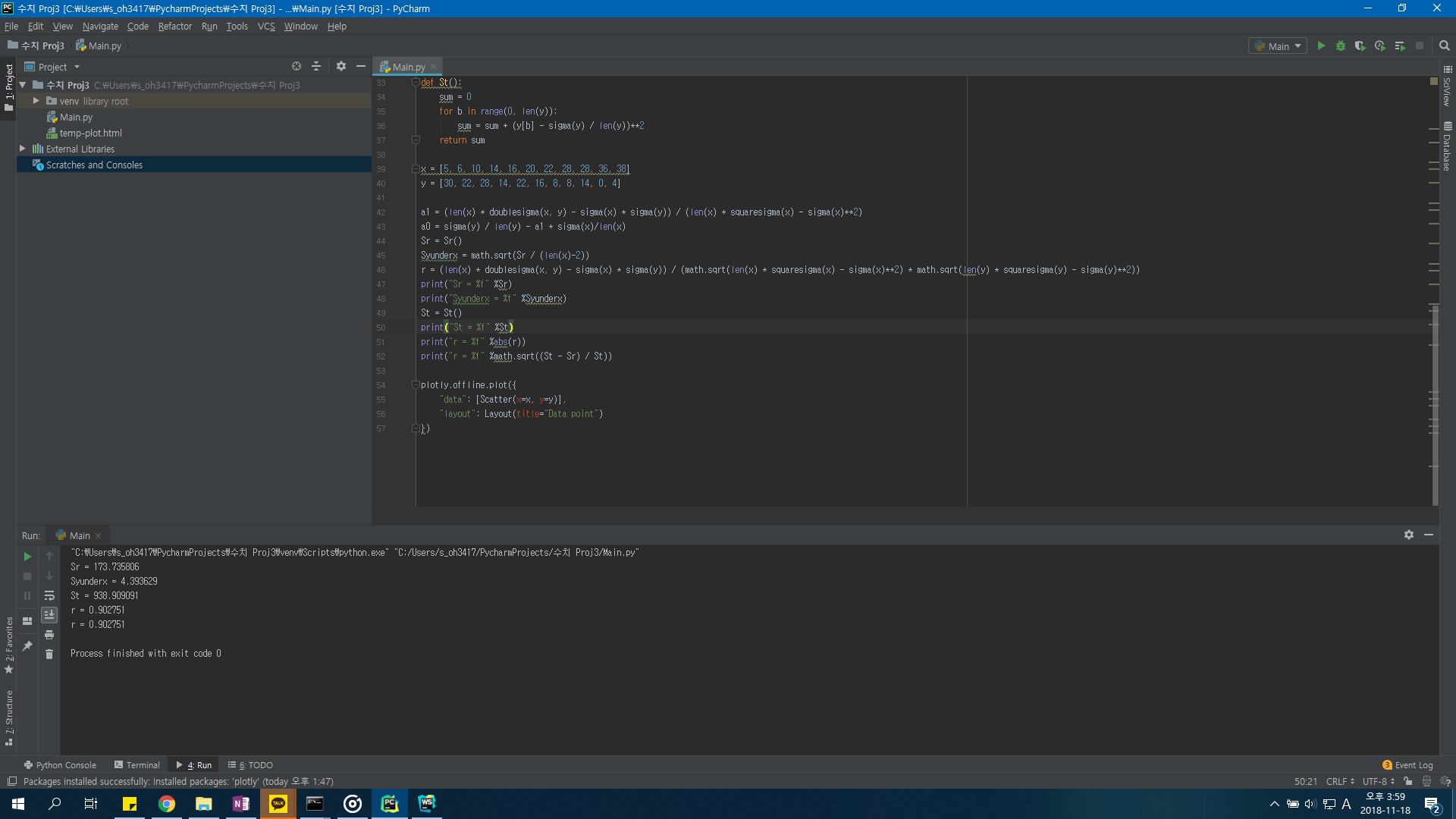This screenshot has height=819, width=1456.
Task: Open the Refactor menu
Action: (x=175, y=27)
